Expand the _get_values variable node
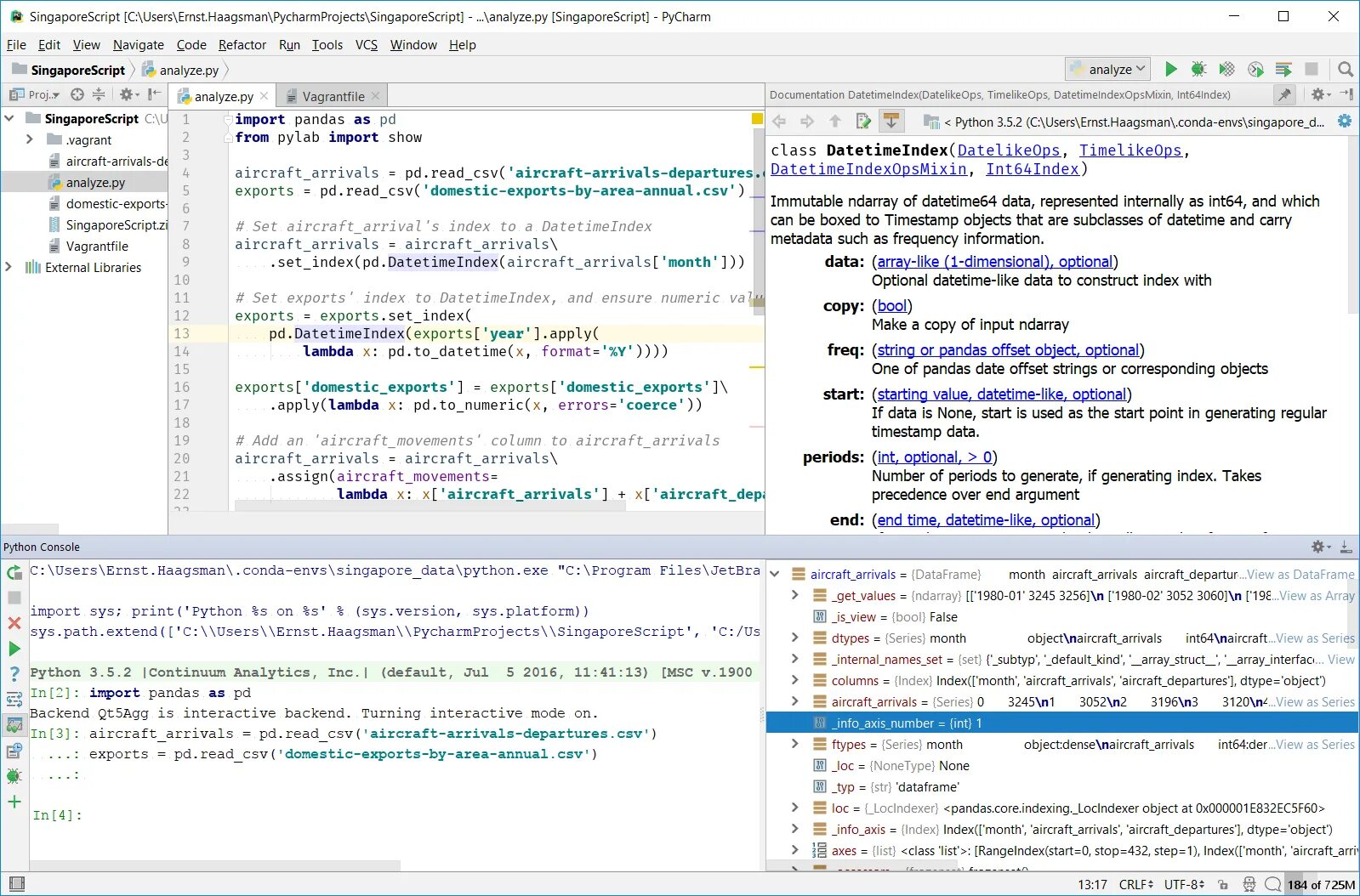Image resolution: width=1360 pixels, height=896 pixels. (795, 595)
